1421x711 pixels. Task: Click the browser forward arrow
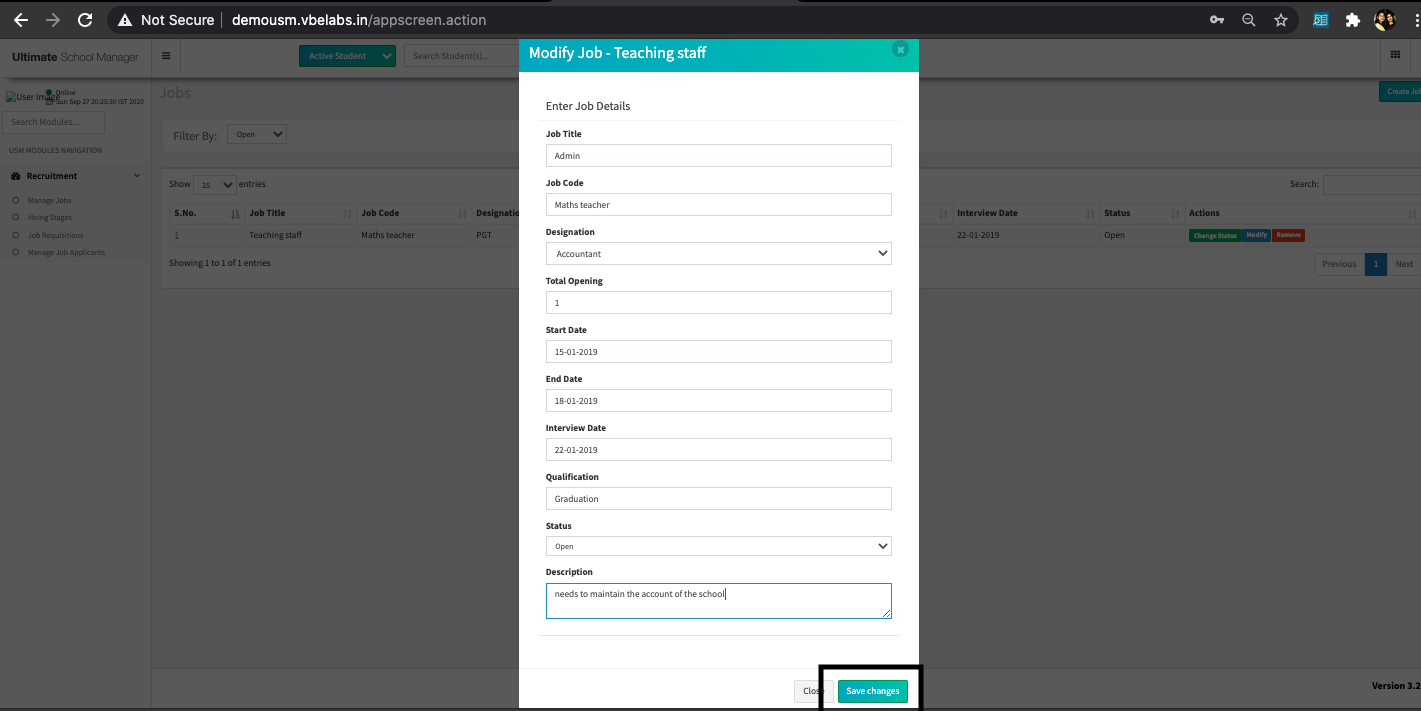(x=53, y=19)
